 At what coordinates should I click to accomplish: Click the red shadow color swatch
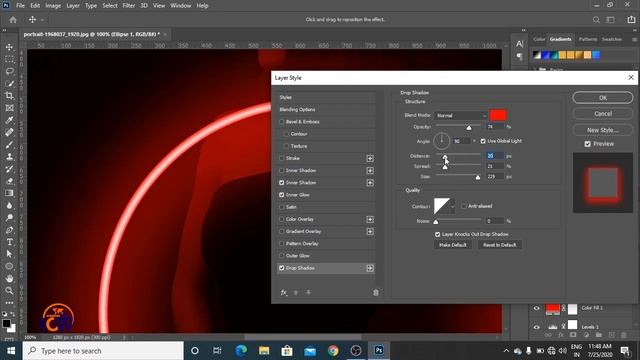click(498, 116)
